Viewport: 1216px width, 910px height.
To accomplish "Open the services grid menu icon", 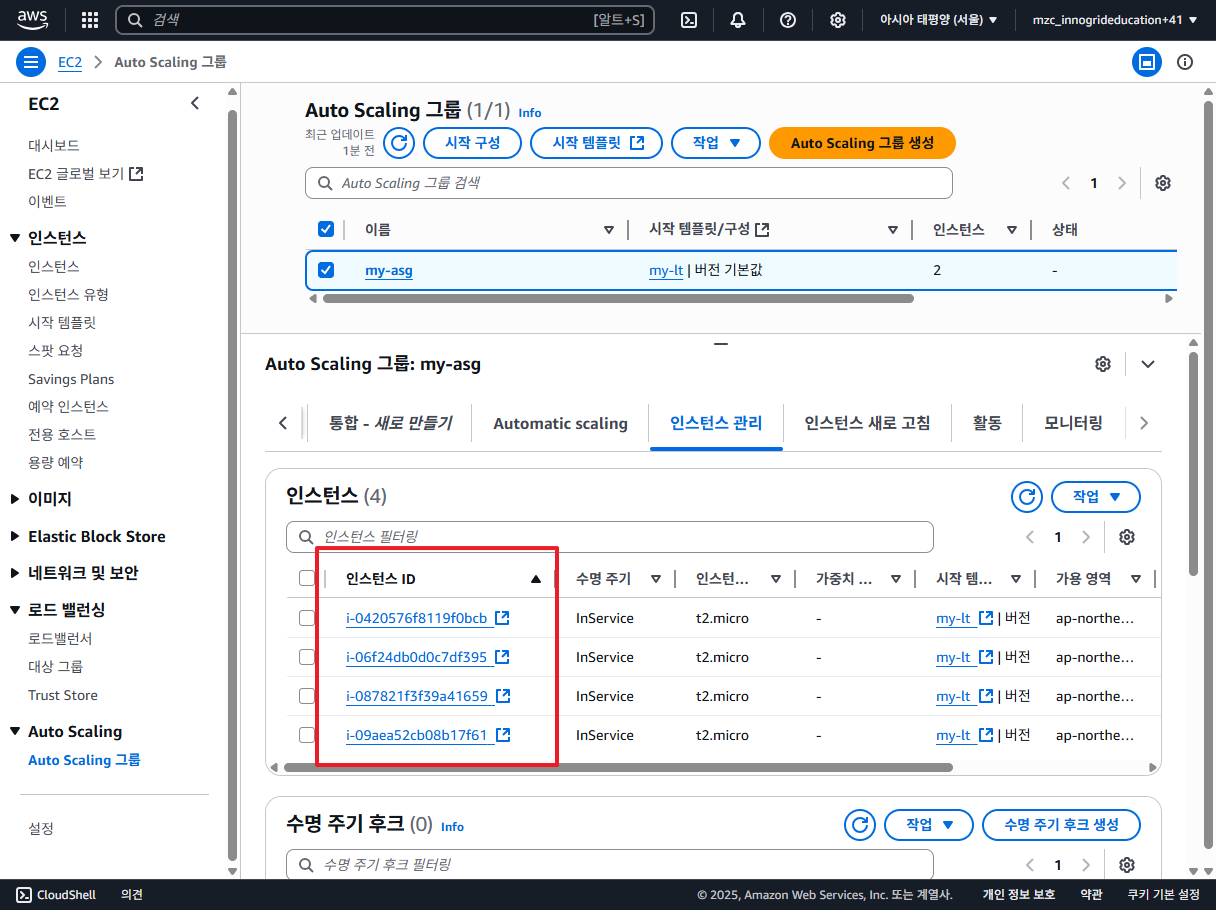I will [x=89, y=20].
